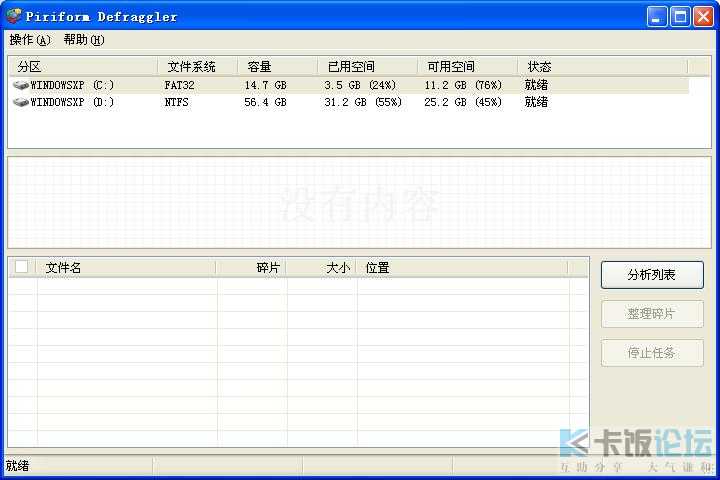Select WINDOWSXP (C:) partition row
Viewport: 720px width, 480px height.
pyautogui.click(x=349, y=85)
